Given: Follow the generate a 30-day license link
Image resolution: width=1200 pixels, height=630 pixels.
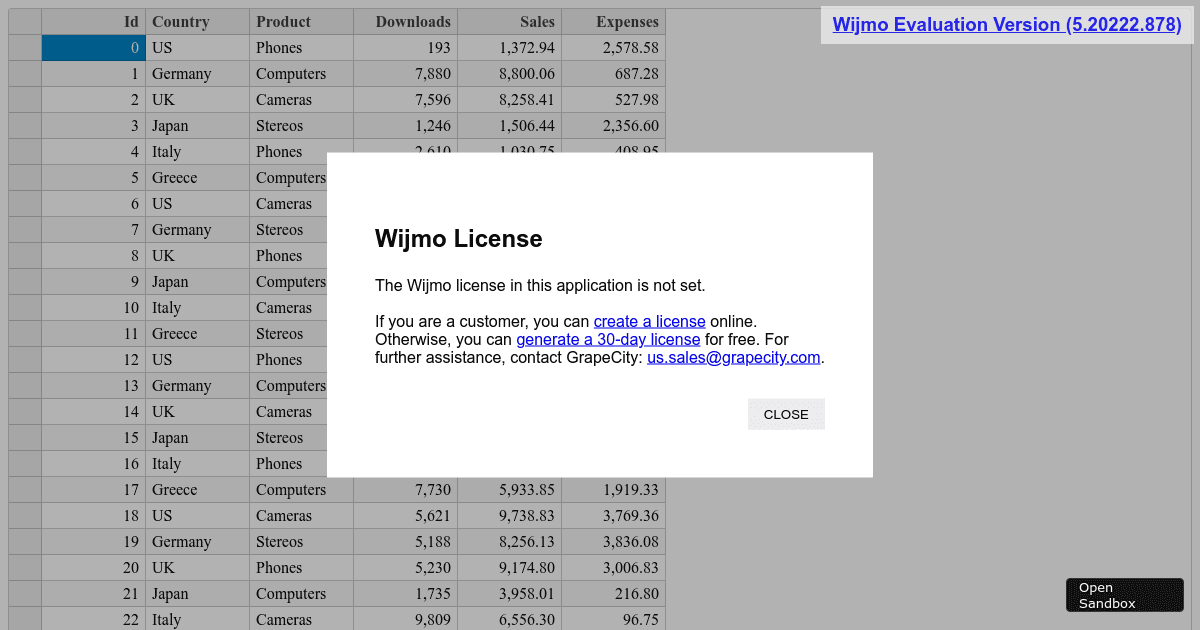Looking at the screenshot, I should click(608, 340).
